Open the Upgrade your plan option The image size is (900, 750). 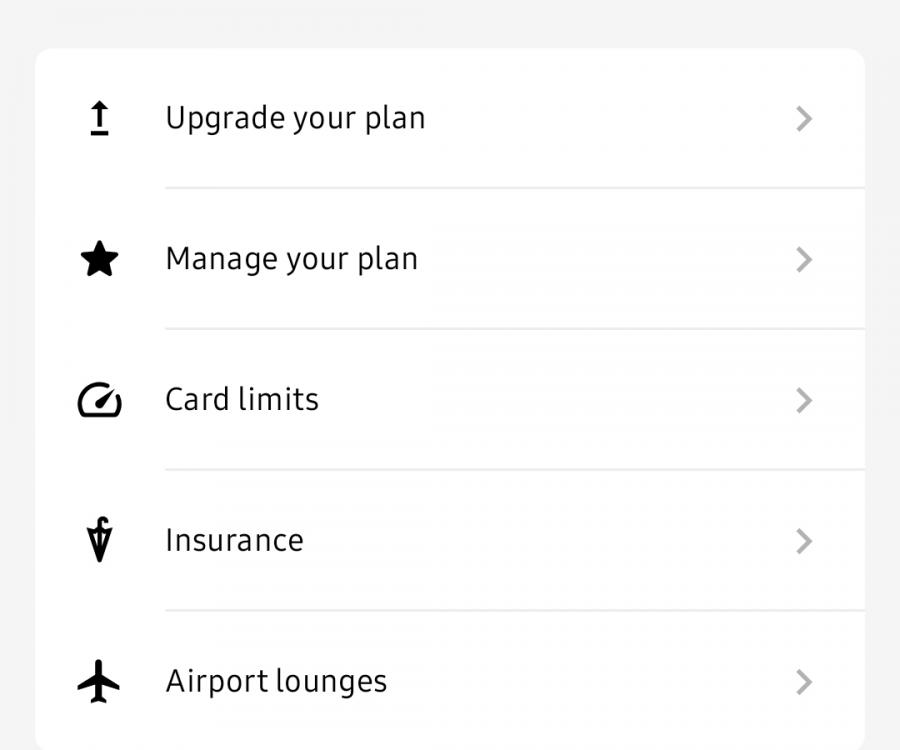pyautogui.click(x=296, y=117)
